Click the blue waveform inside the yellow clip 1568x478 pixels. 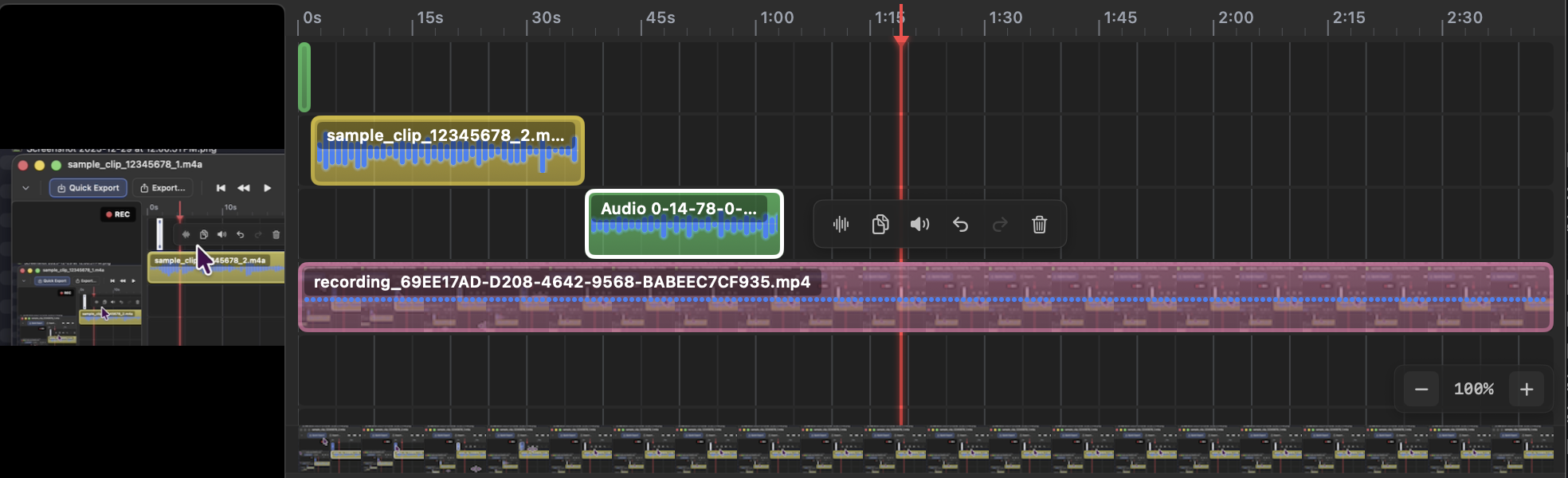[x=447, y=155]
